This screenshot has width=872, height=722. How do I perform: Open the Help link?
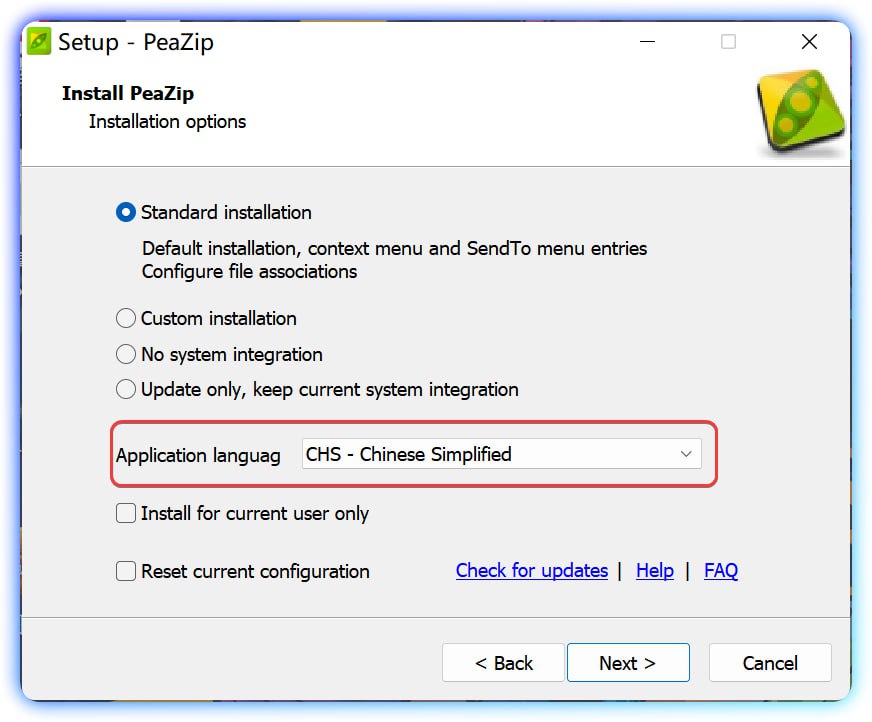point(655,571)
